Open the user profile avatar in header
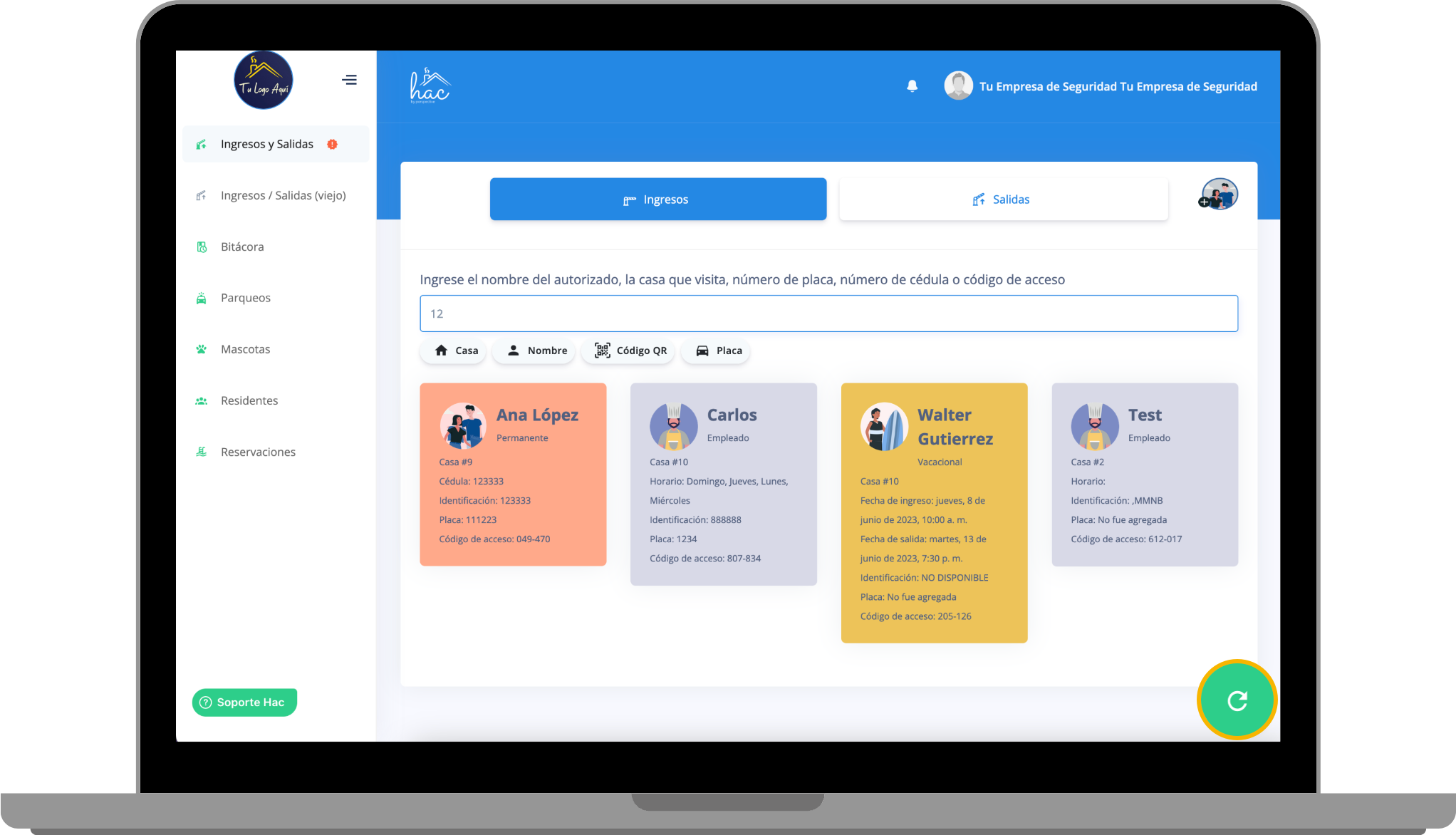 (x=958, y=86)
